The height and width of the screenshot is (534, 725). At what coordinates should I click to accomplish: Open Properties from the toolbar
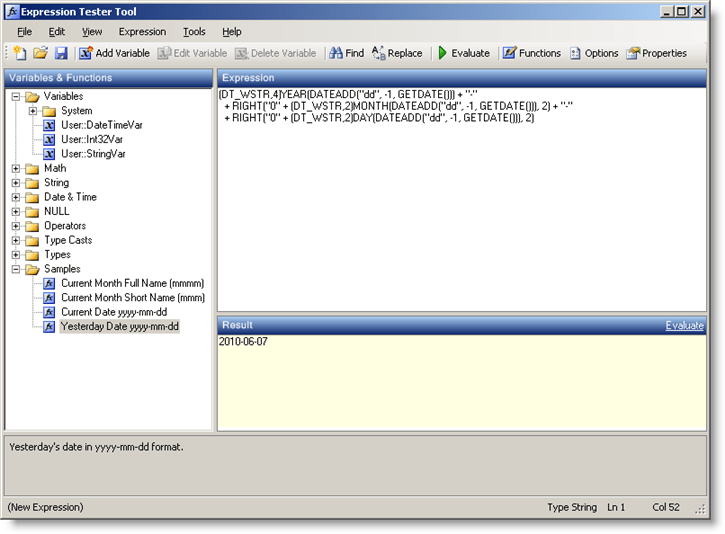[656, 53]
